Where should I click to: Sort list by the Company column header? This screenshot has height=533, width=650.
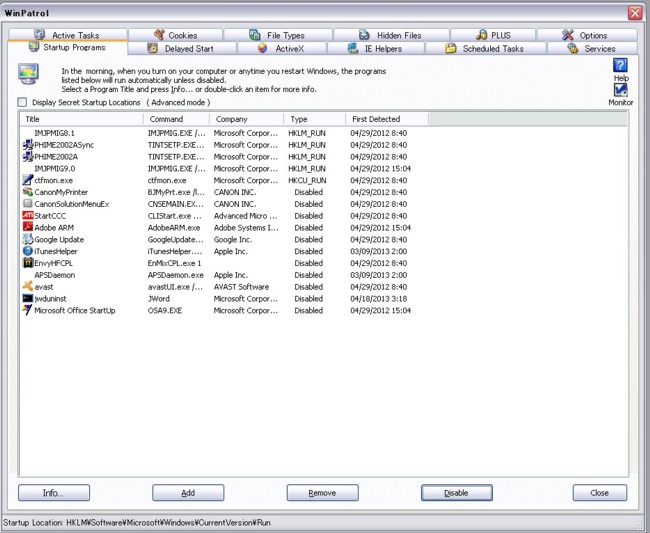coord(247,119)
